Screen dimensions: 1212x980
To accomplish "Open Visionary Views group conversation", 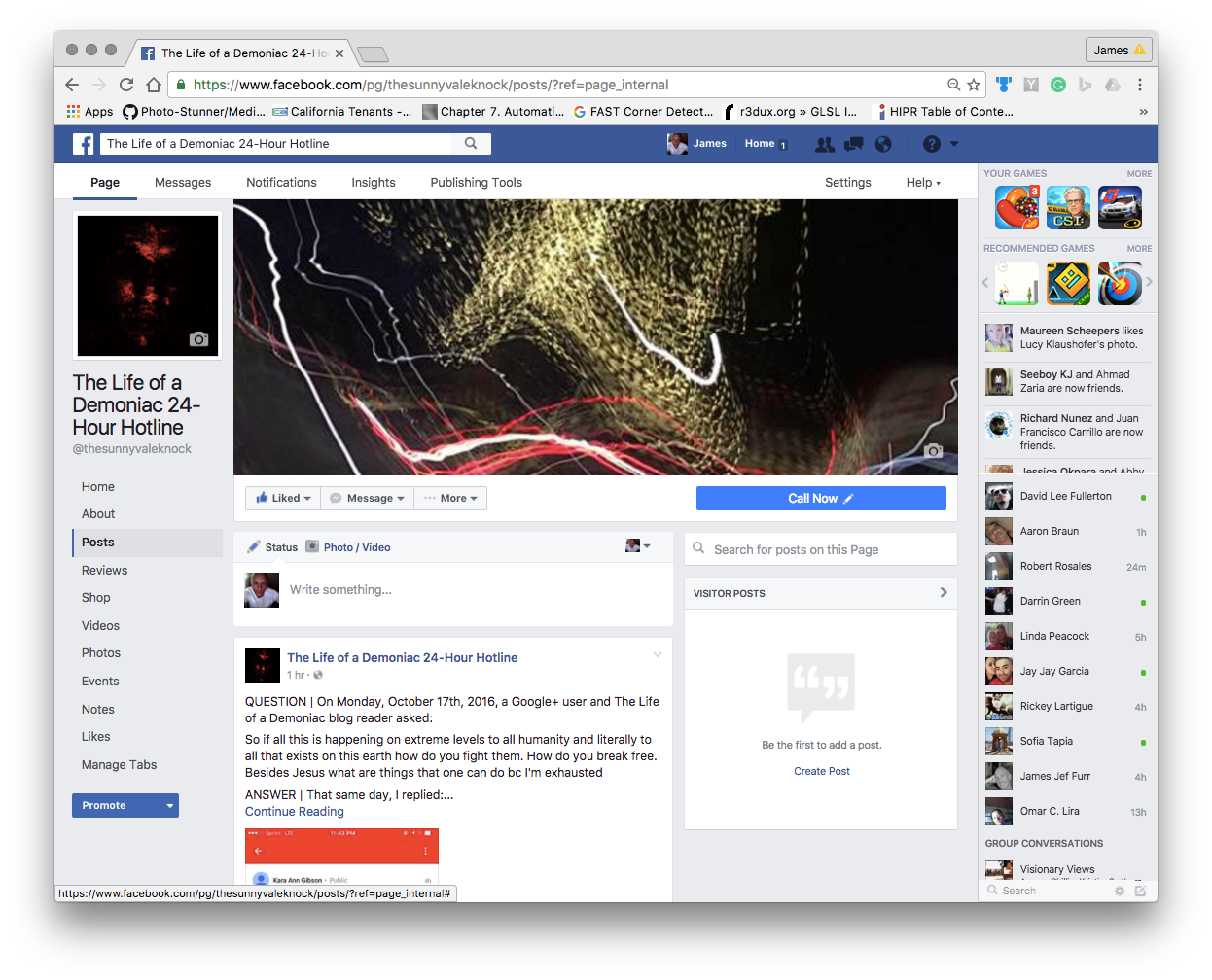I will pos(1067,869).
